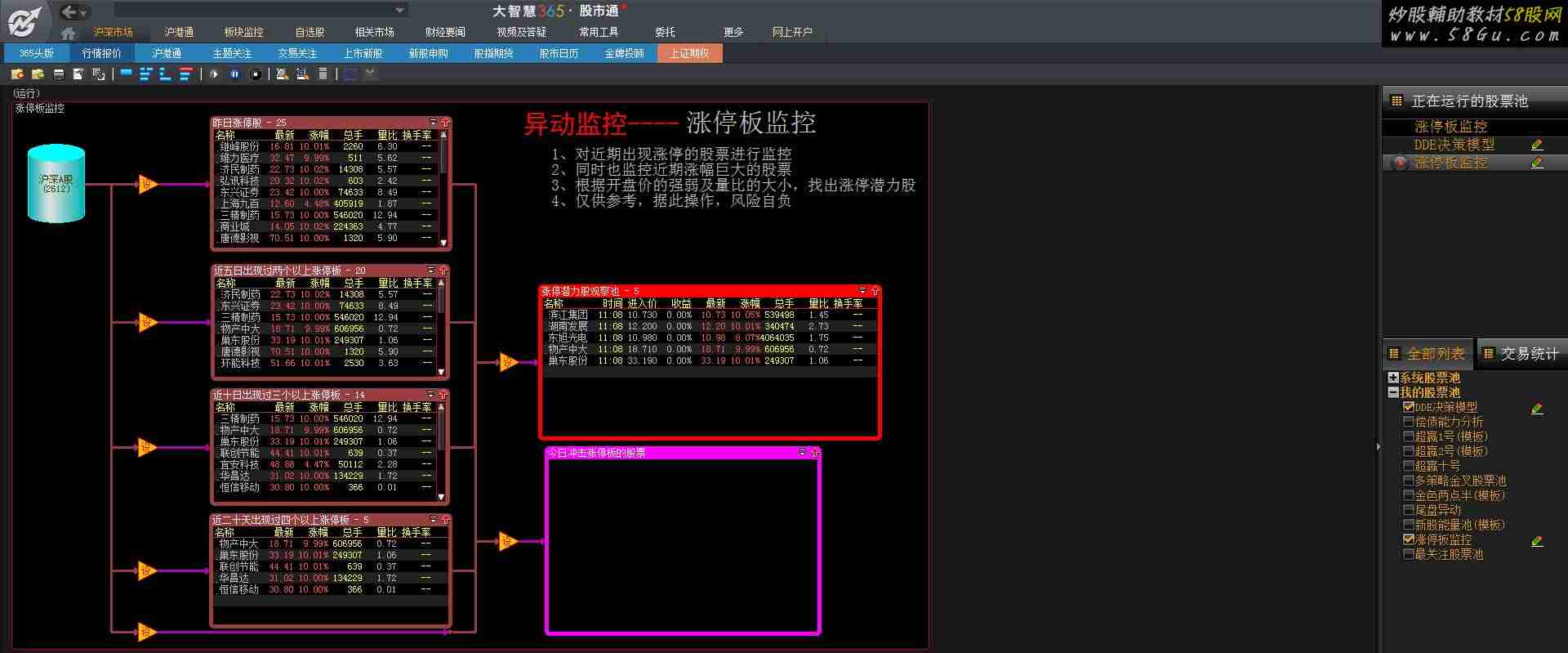Tick the 尾盘异动 checkbox
The height and width of the screenshot is (653, 1568).
1408,510
